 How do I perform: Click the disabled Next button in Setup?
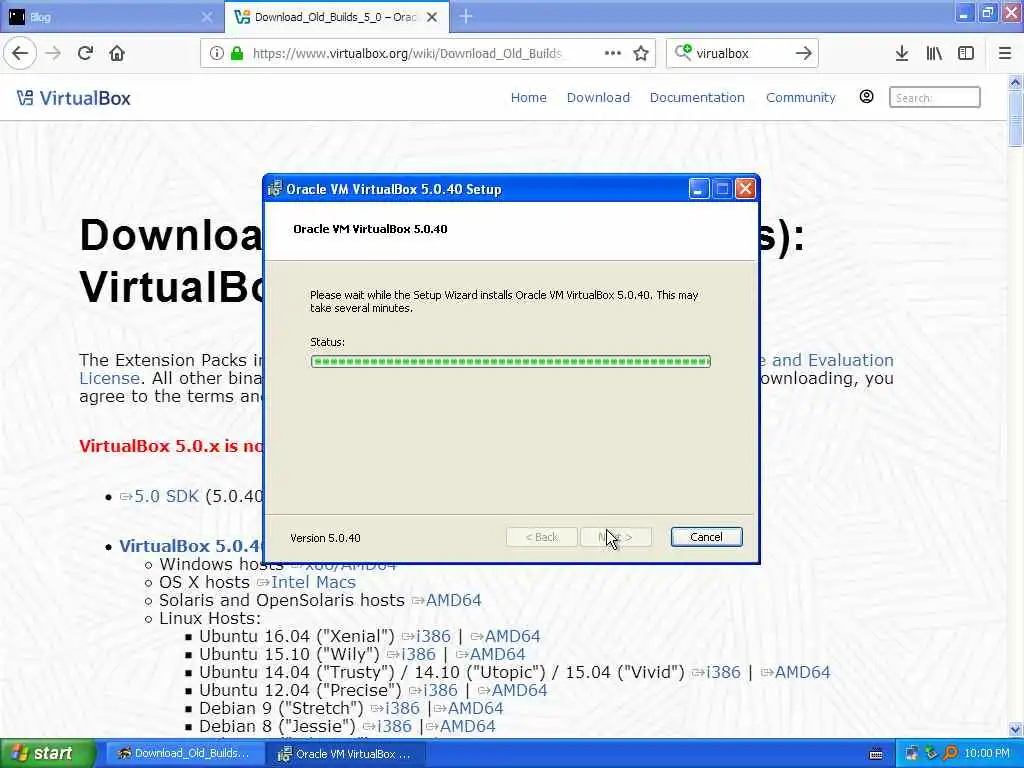[615, 537]
